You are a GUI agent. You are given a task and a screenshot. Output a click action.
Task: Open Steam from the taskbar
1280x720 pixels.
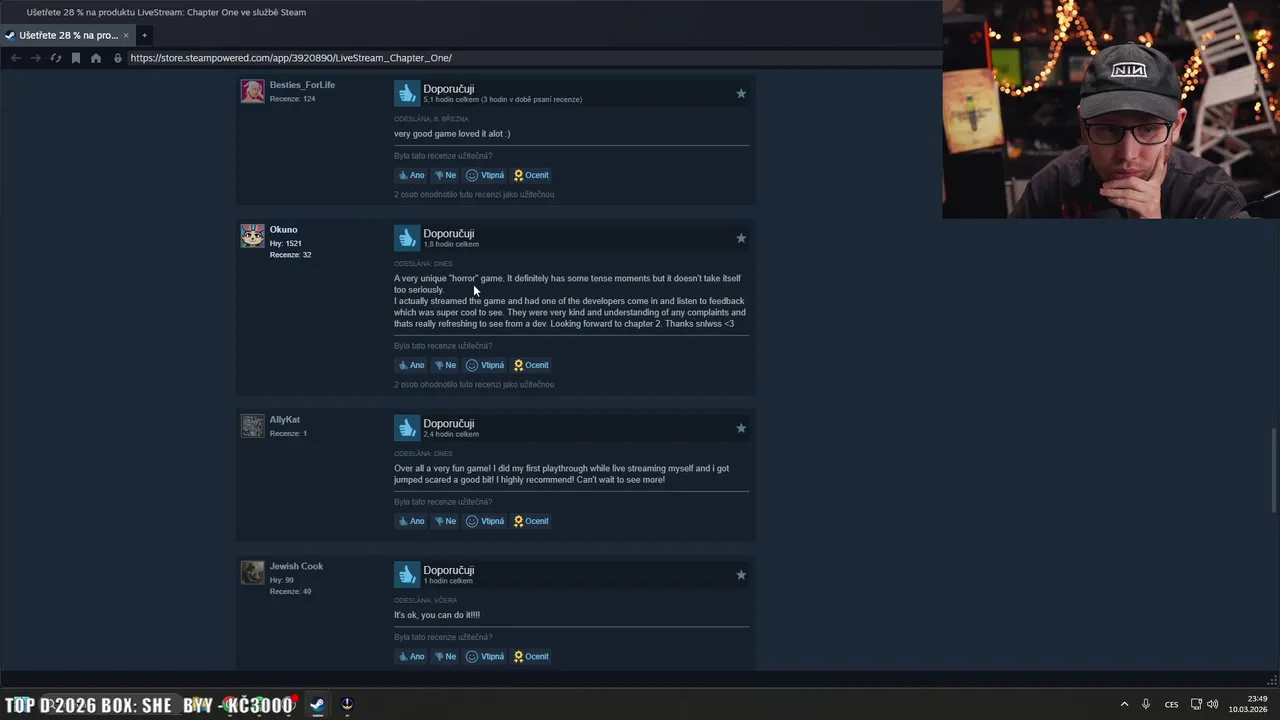pos(317,704)
